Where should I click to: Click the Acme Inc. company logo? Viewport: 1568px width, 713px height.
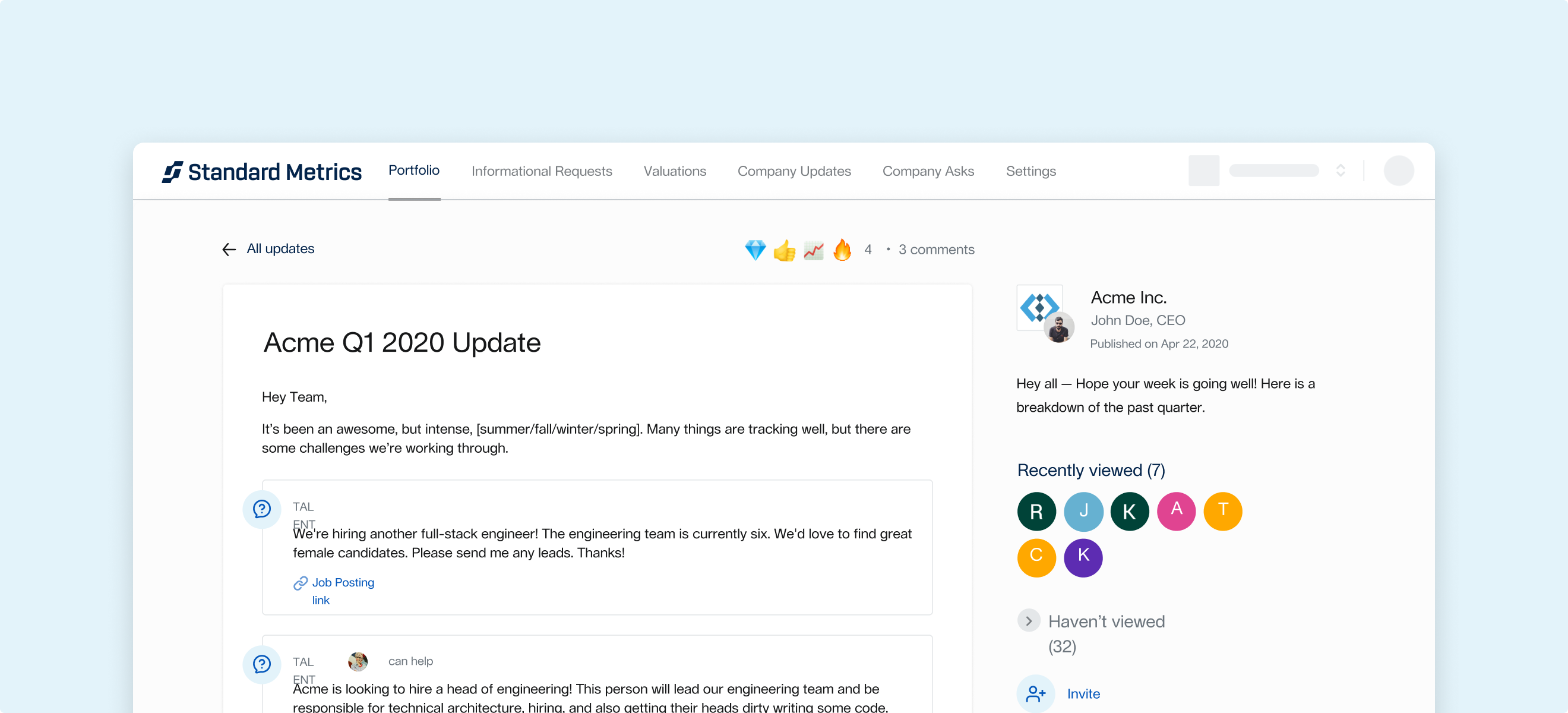[x=1039, y=307]
